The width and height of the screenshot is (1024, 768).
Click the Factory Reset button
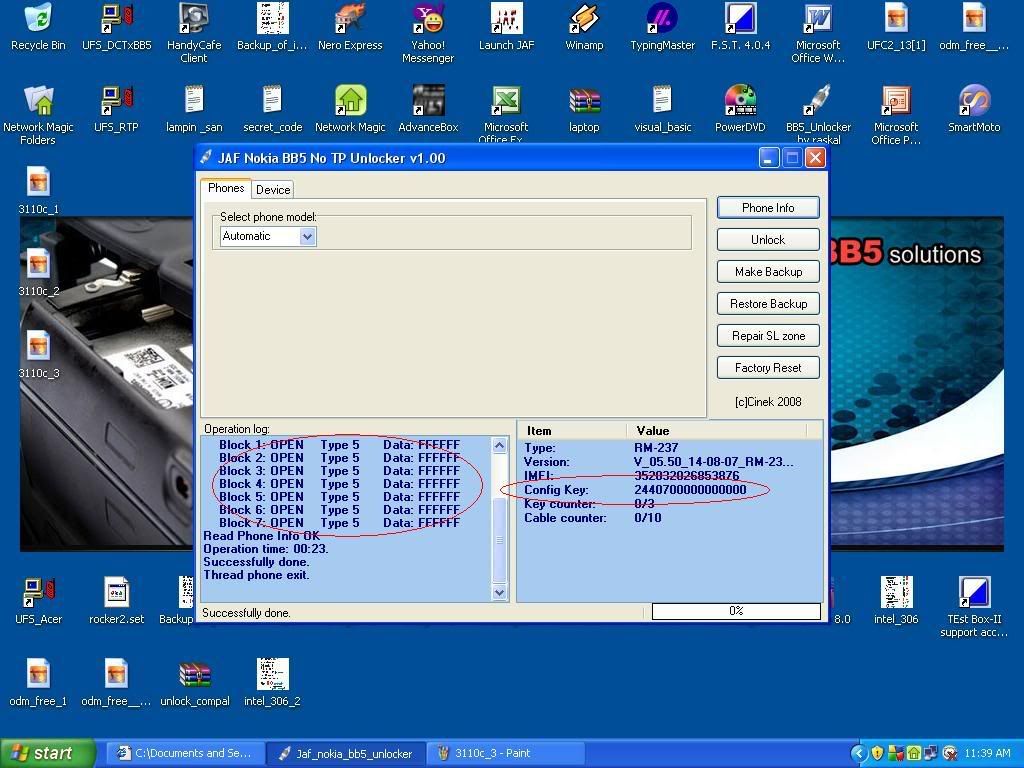[768, 368]
